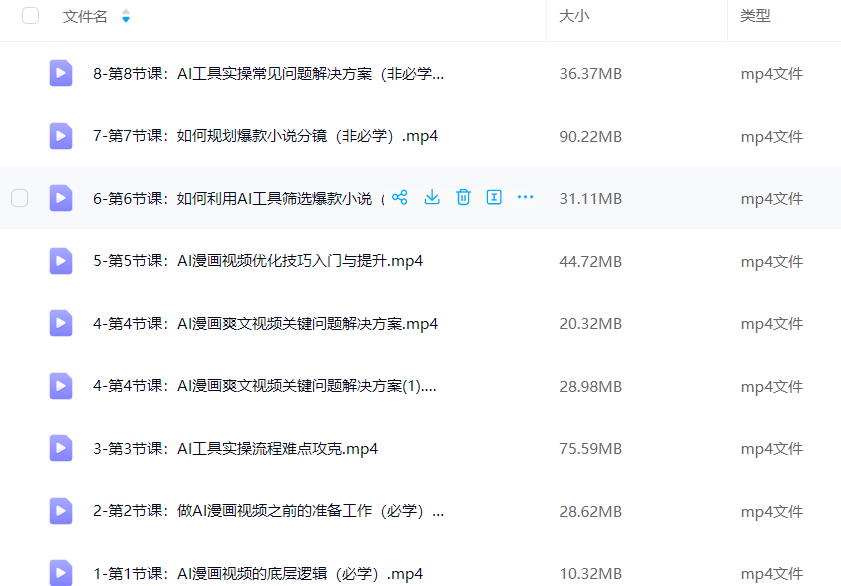Click the video icon of 2-第2节课 file
The width and height of the screenshot is (841, 586).
coord(61,511)
